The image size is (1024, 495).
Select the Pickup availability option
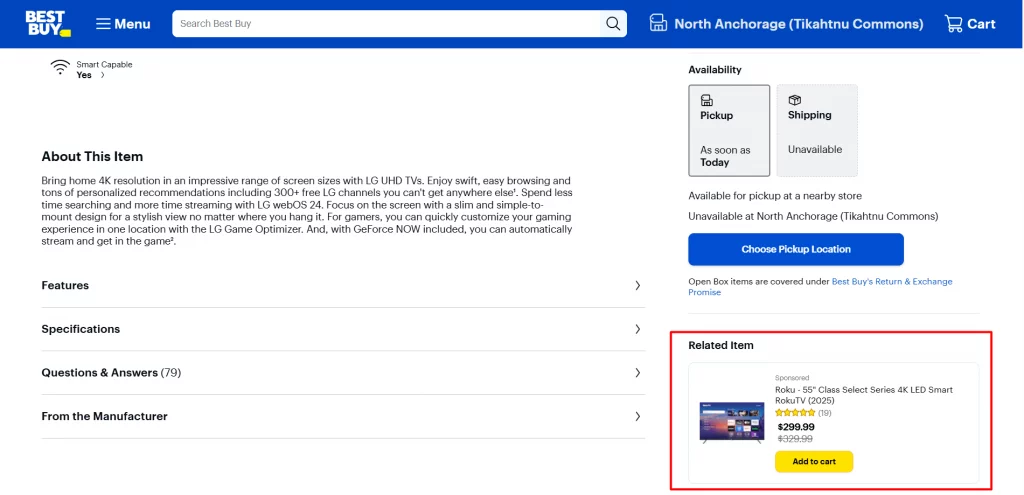tap(729, 131)
